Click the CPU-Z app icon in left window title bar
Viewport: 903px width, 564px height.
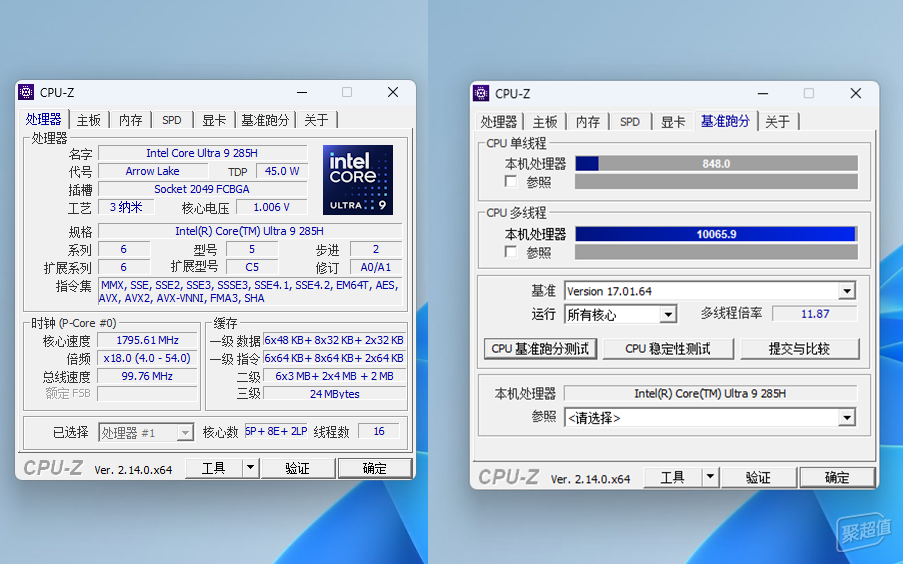[26, 92]
